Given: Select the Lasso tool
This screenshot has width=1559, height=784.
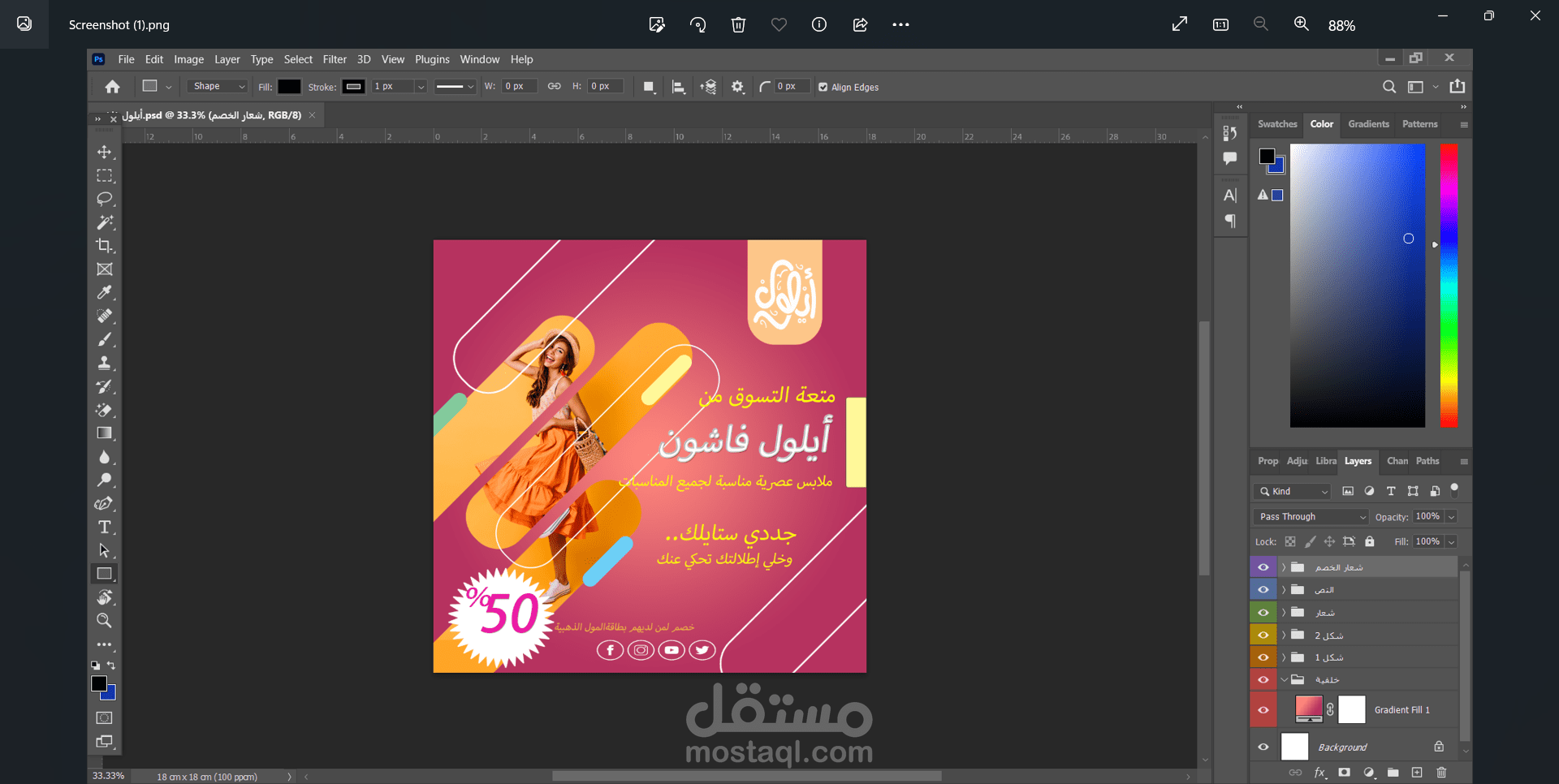Looking at the screenshot, I should (105, 199).
